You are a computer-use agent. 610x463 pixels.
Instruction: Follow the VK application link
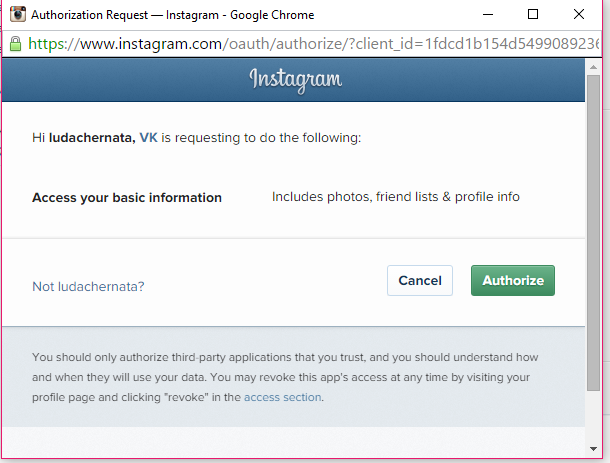click(x=149, y=138)
